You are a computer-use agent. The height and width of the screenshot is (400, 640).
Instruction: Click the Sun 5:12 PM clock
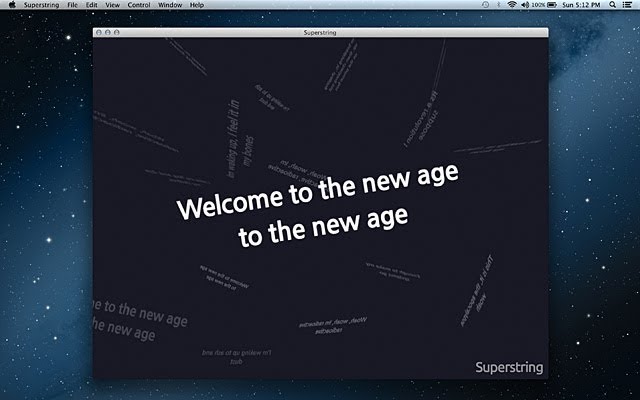pos(581,5)
